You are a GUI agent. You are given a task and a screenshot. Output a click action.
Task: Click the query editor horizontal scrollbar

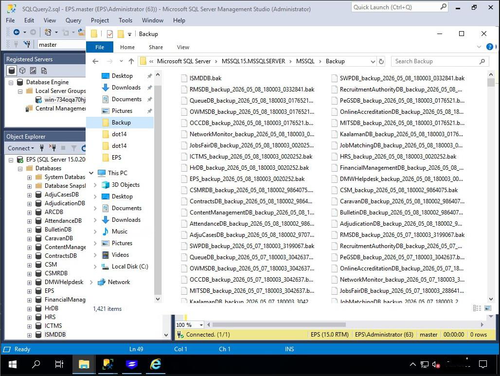(x=279, y=325)
